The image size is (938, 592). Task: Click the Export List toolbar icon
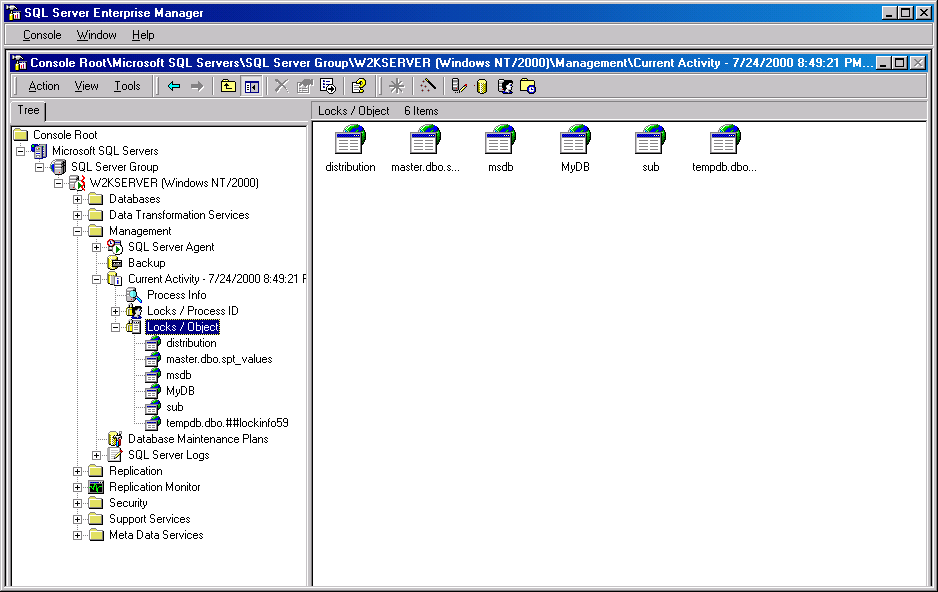coord(327,86)
